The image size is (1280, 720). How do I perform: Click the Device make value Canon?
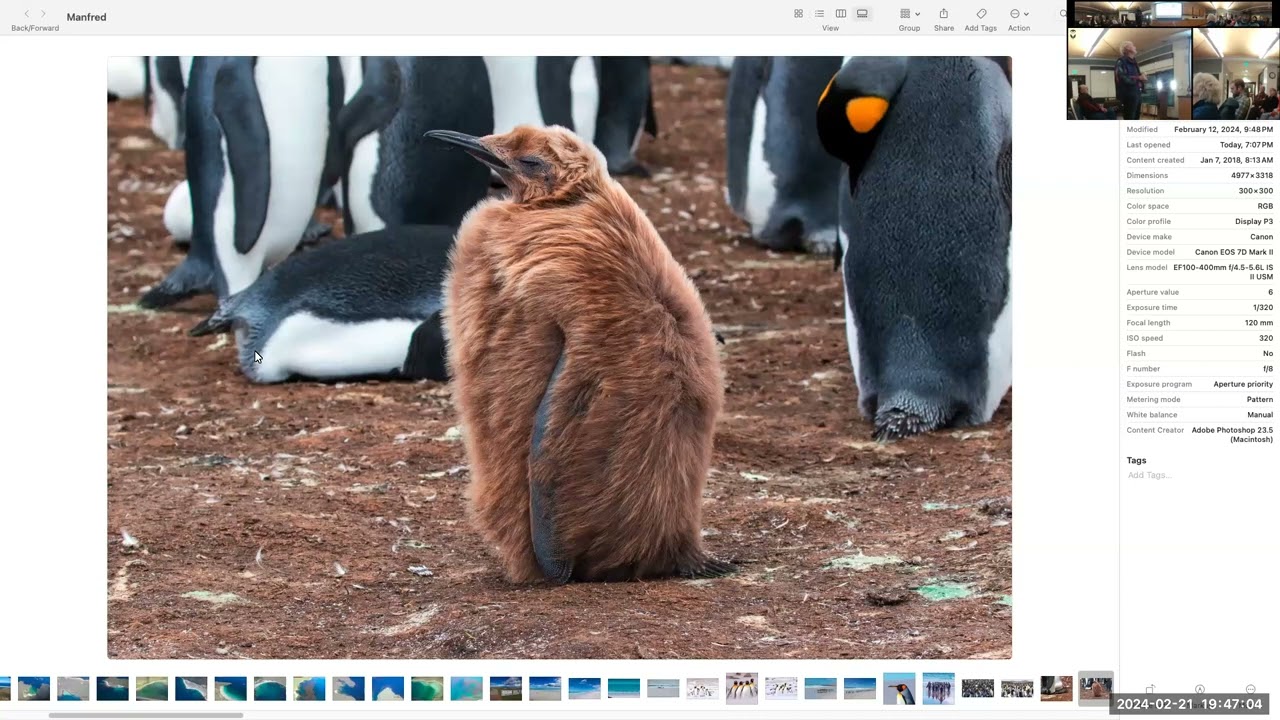[1261, 237]
